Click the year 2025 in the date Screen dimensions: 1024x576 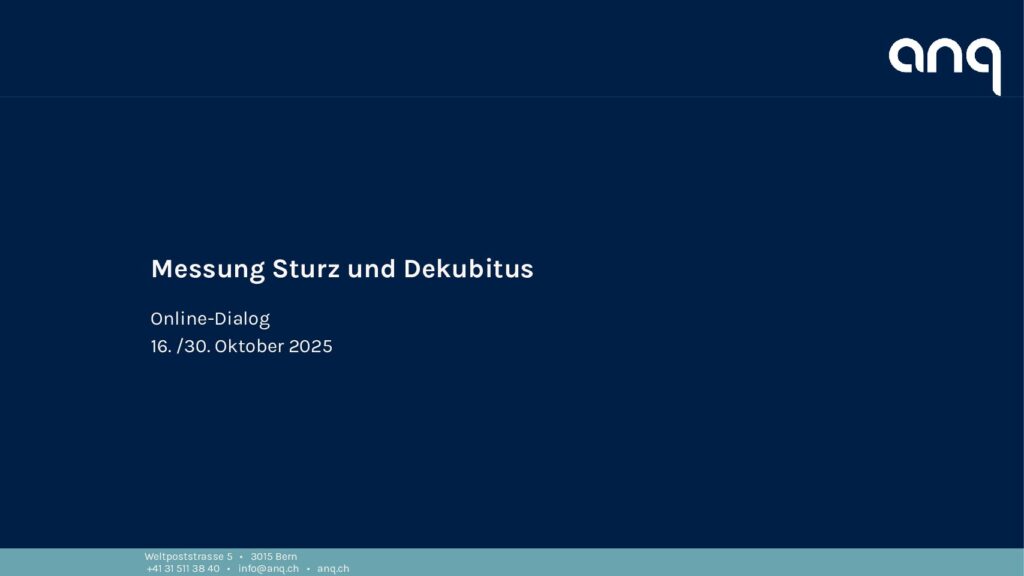click(310, 347)
